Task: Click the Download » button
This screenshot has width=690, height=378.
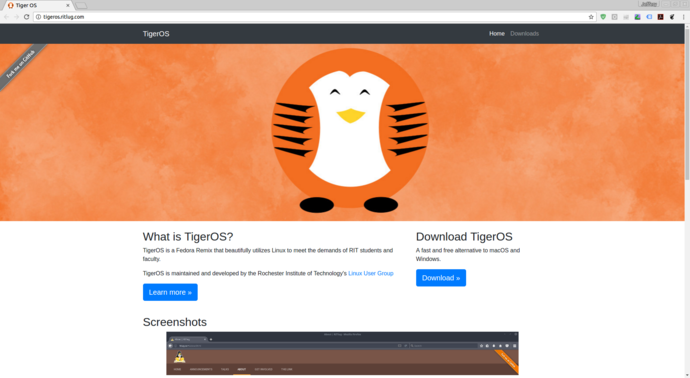Action: coord(440,278)
